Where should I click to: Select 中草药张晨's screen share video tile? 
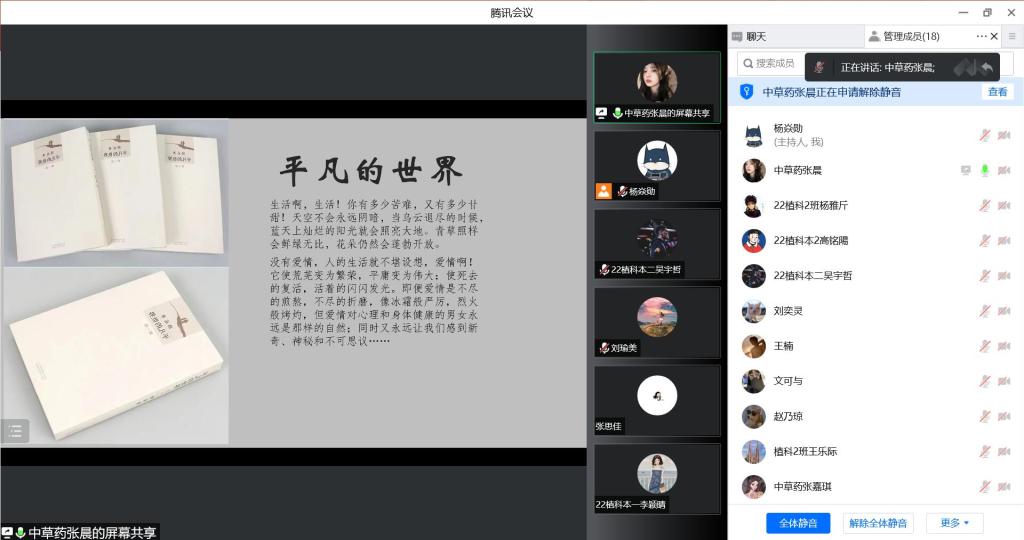coord(657,87)
